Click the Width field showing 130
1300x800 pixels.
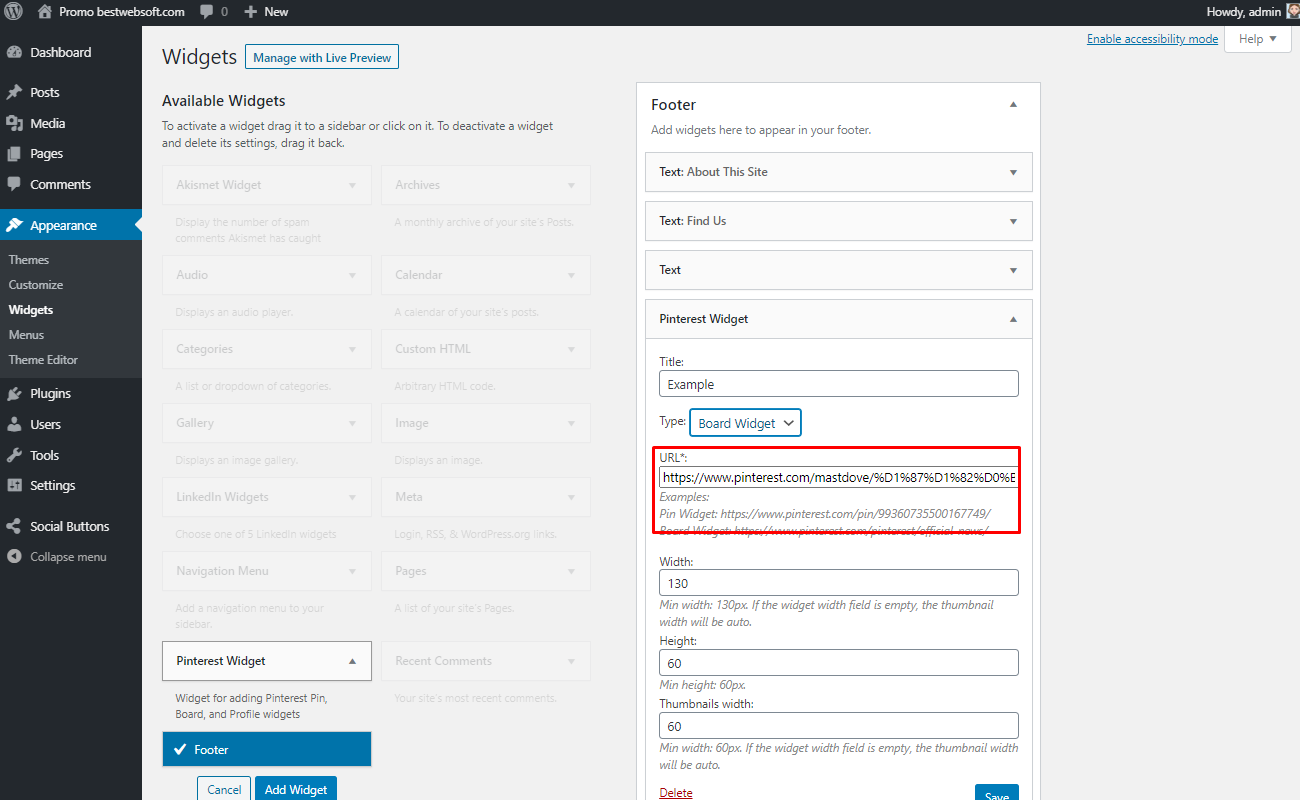[x=839, y=583]
